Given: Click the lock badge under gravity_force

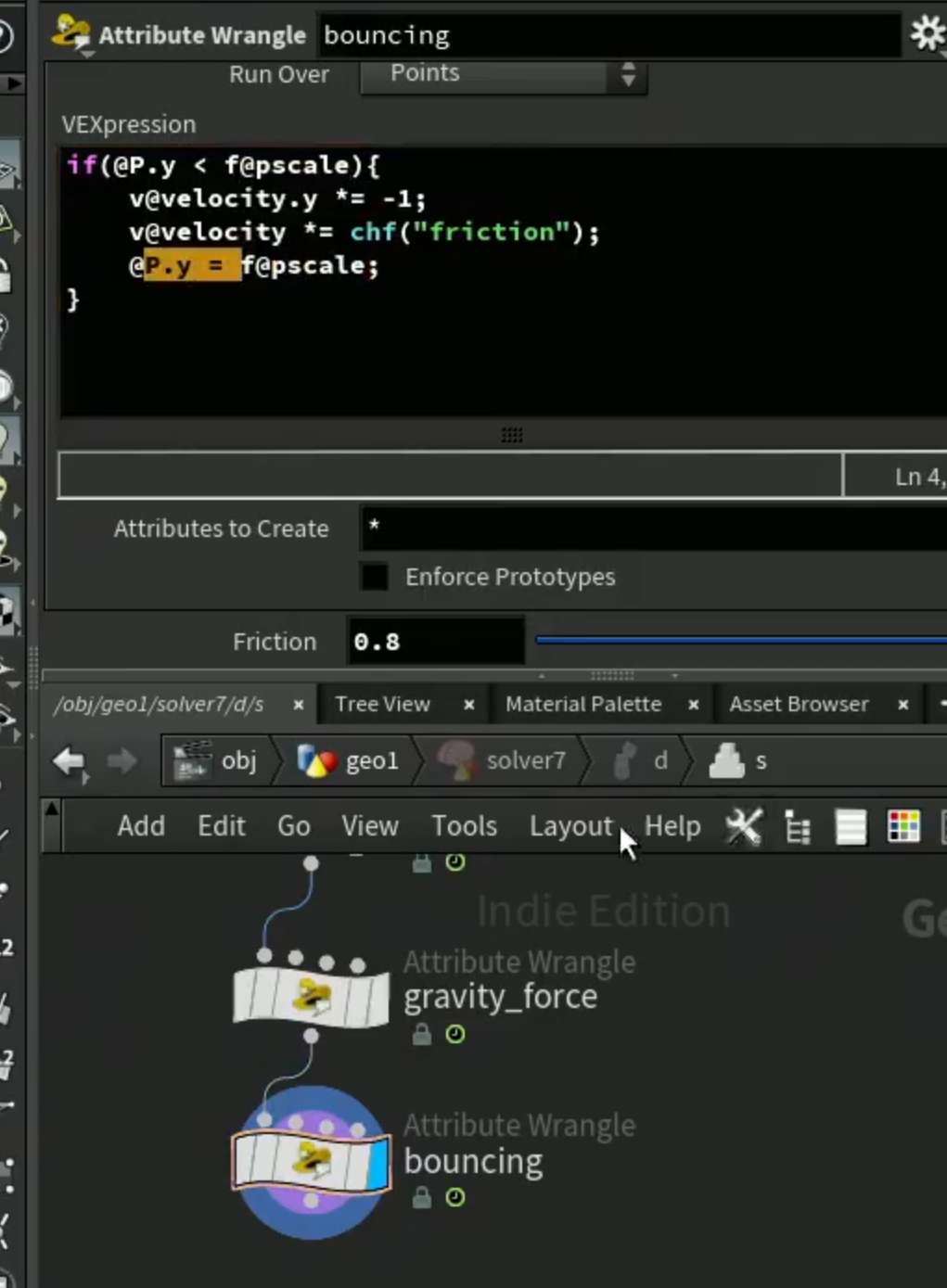Looking at the screenshot, I should (x=422, y=1034).
